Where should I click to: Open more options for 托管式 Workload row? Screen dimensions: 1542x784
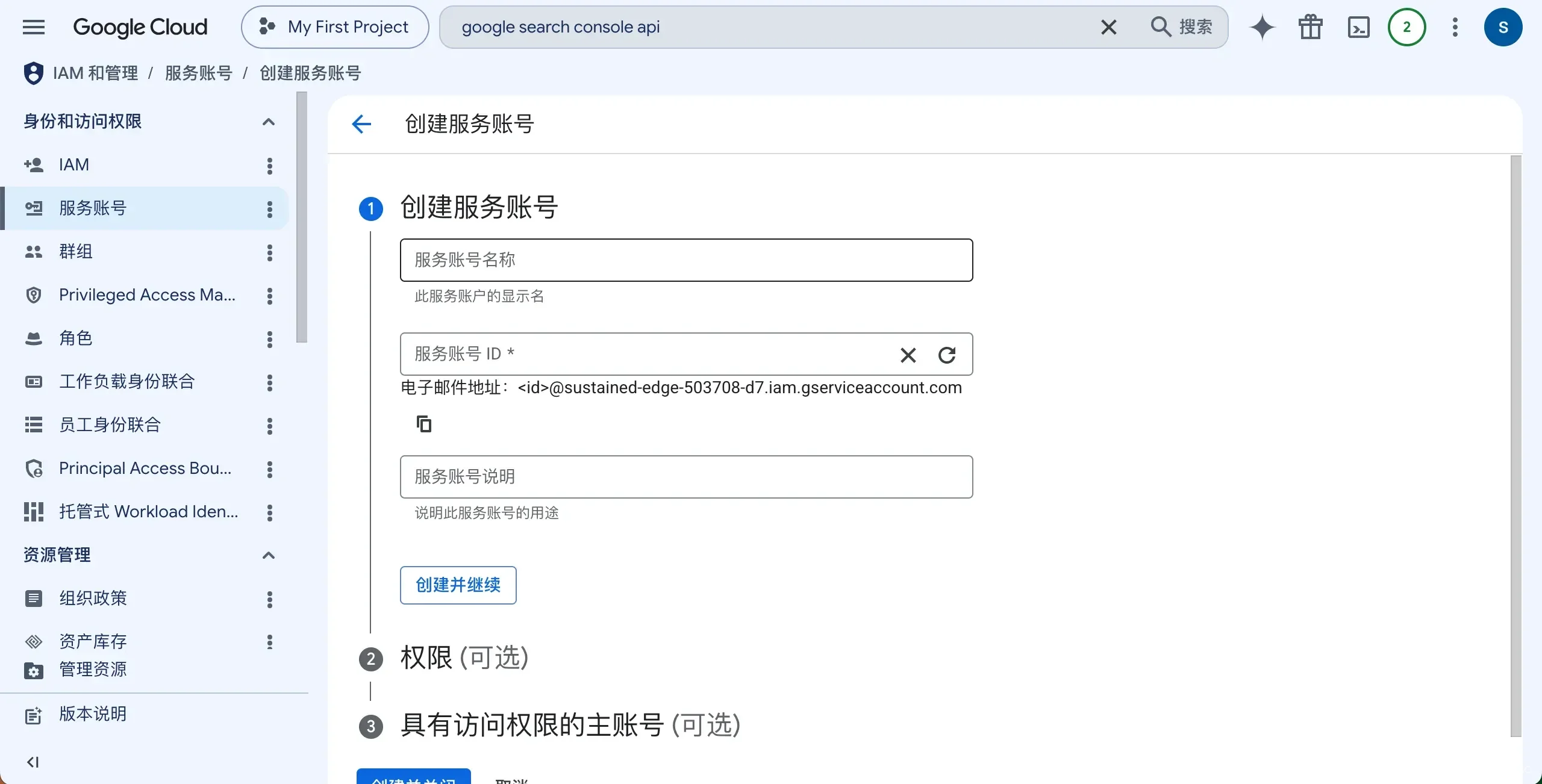click(270, 512)
